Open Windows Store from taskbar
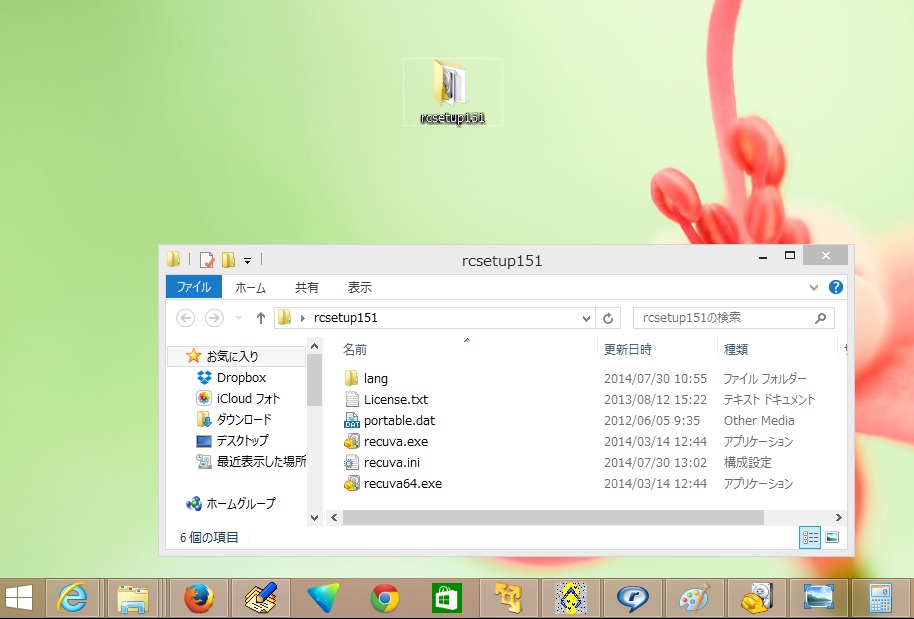Screen dimensions: 914x619 [x=447, y=598]
